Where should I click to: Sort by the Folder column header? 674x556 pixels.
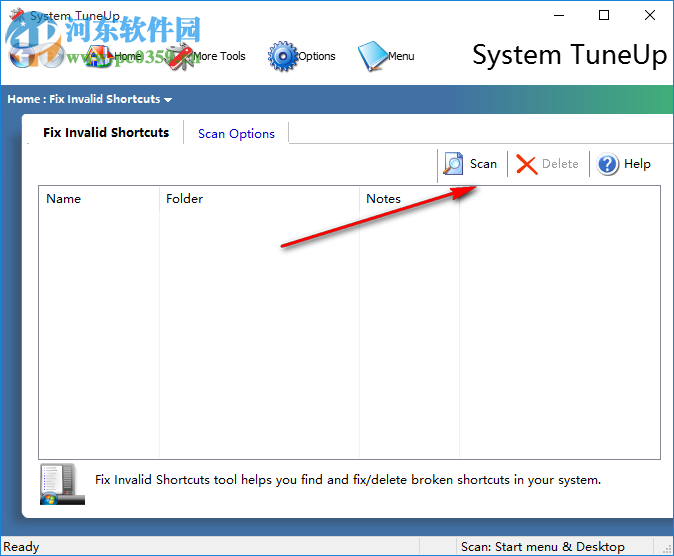[x=259, y=199]
